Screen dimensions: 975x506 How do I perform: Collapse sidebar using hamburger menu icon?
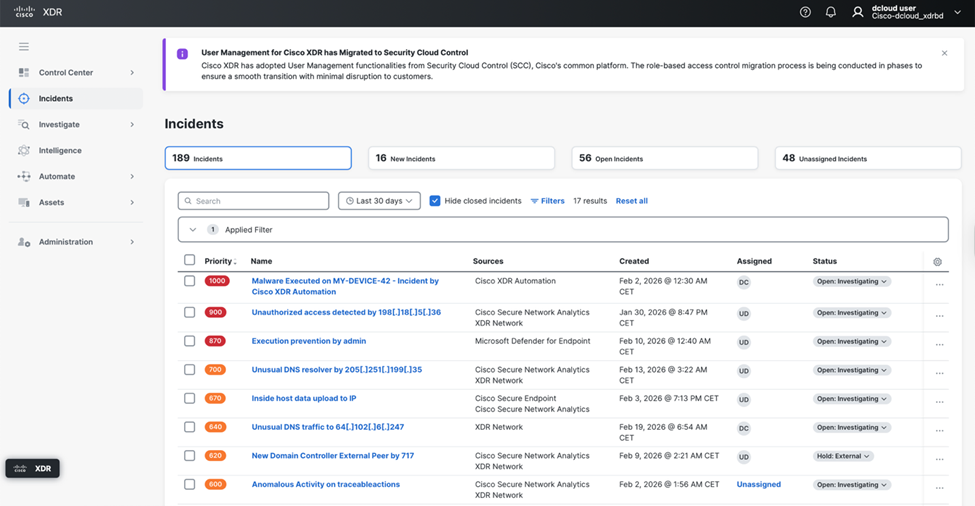[24, 46]
